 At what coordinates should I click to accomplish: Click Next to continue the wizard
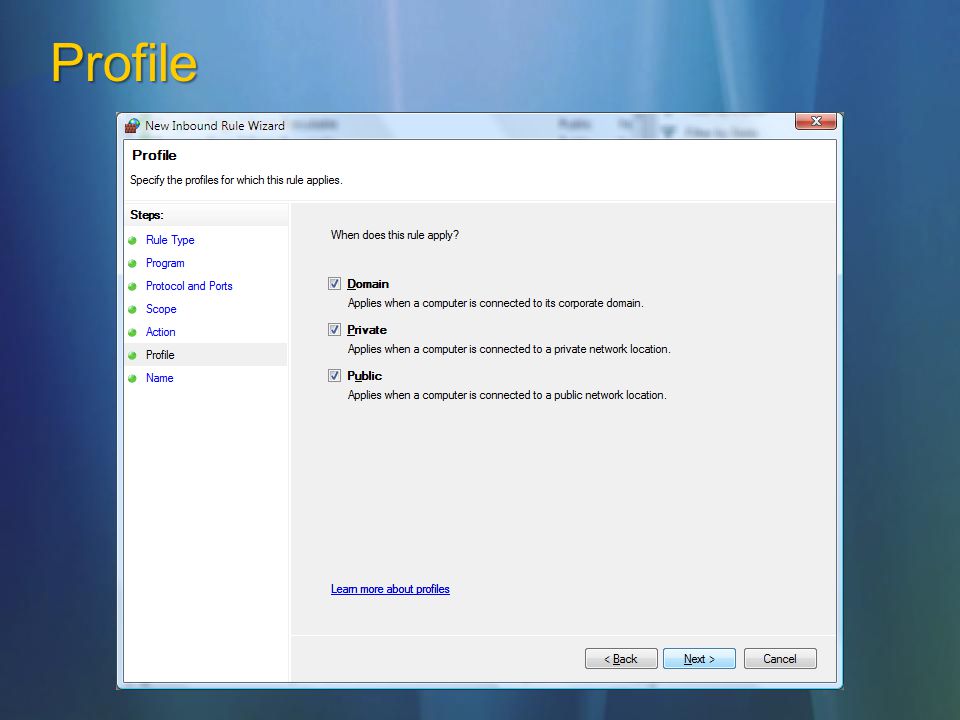[699, 659]
